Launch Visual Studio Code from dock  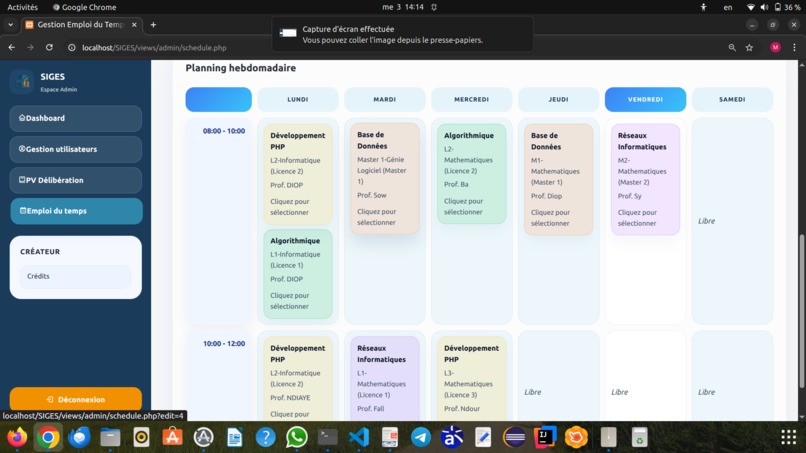(x=359, y=438)
